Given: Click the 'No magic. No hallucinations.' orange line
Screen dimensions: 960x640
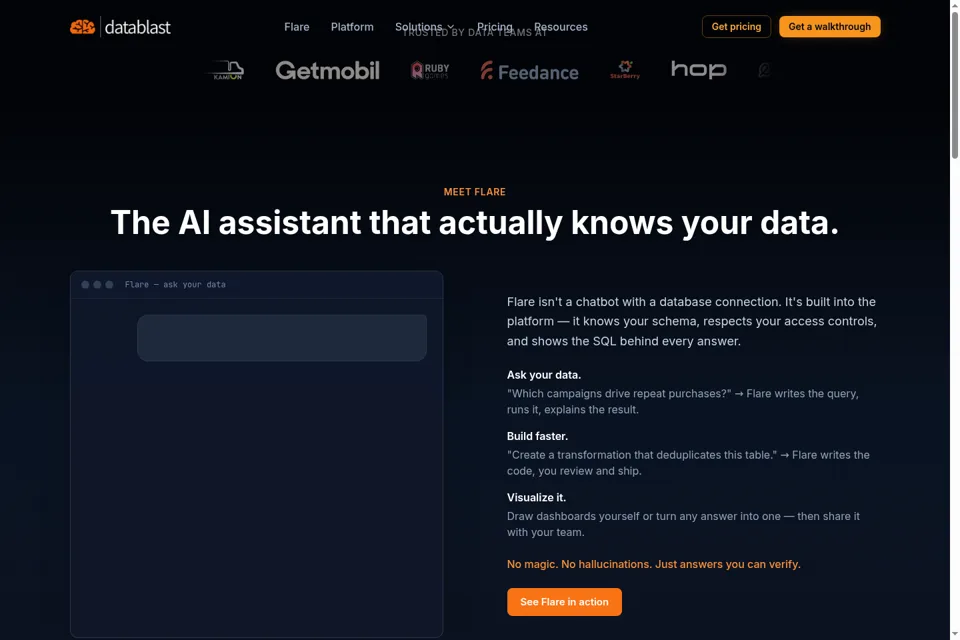Looking at the screenshot, I should (653, 564).
